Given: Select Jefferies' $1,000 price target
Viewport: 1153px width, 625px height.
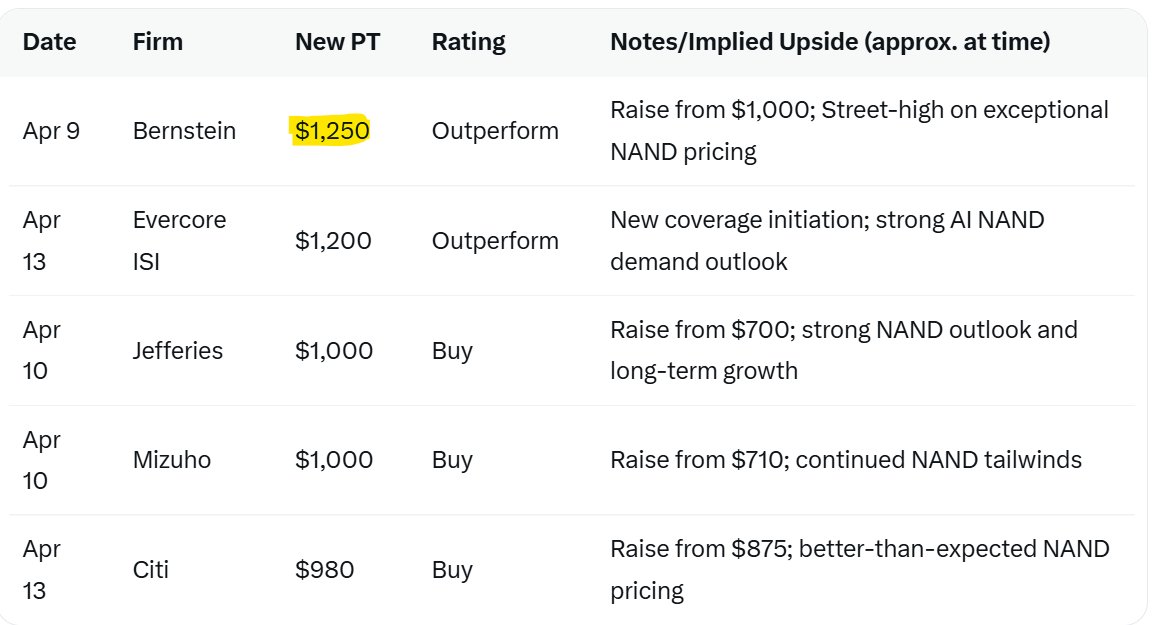Looking at the screenshot, I should [x=333, y=351].
